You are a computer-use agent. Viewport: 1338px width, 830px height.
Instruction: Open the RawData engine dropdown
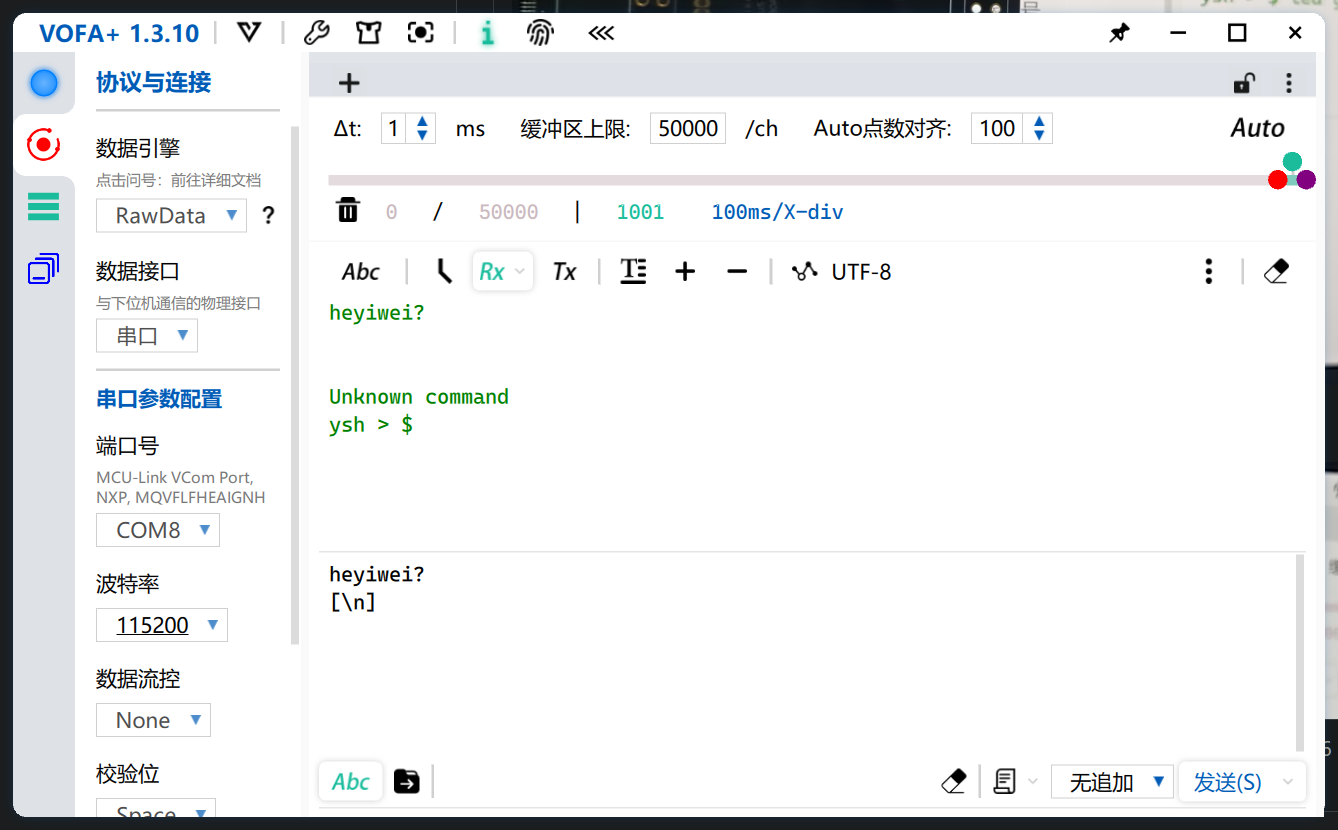pyautogui.click(x=171, y=215)
